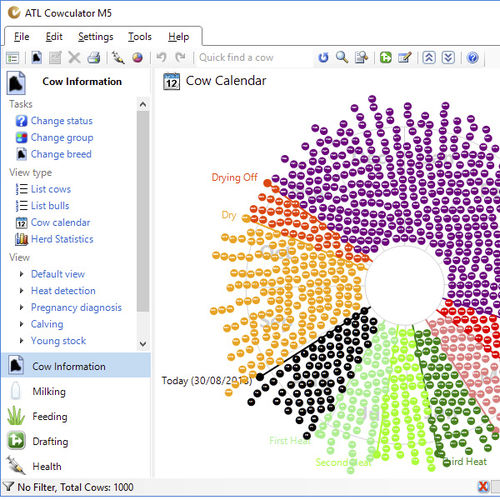Click the print icon in toolbar
This screenshot has width=500, height=500.
(94, 58)
